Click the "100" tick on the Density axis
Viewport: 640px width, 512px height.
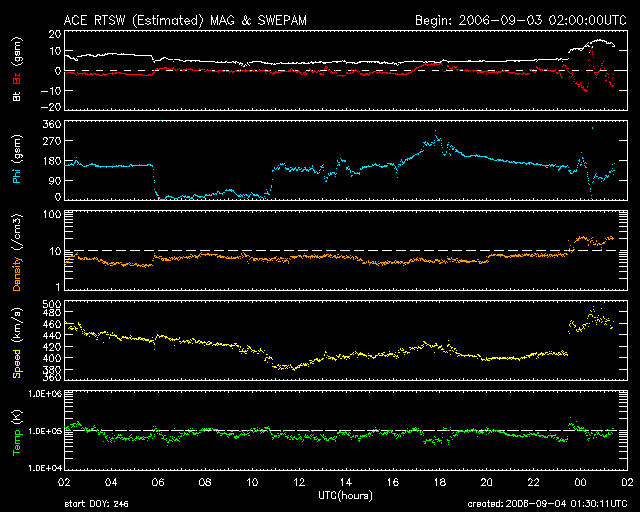coord(52,214)
